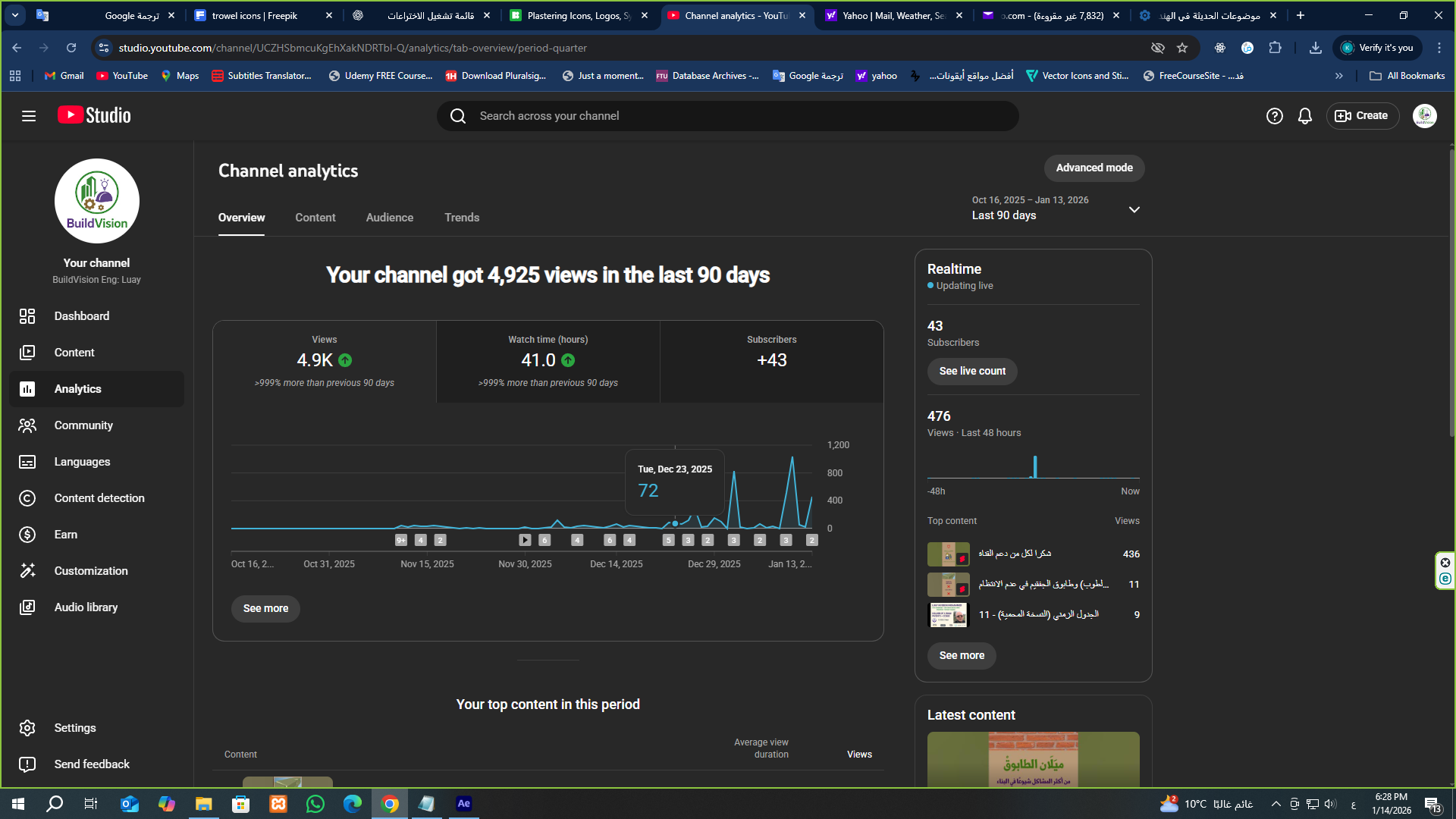This screenshot has width=1456, height=819.
Task: Select the Subscribers metric card
Action: [771, 362]
